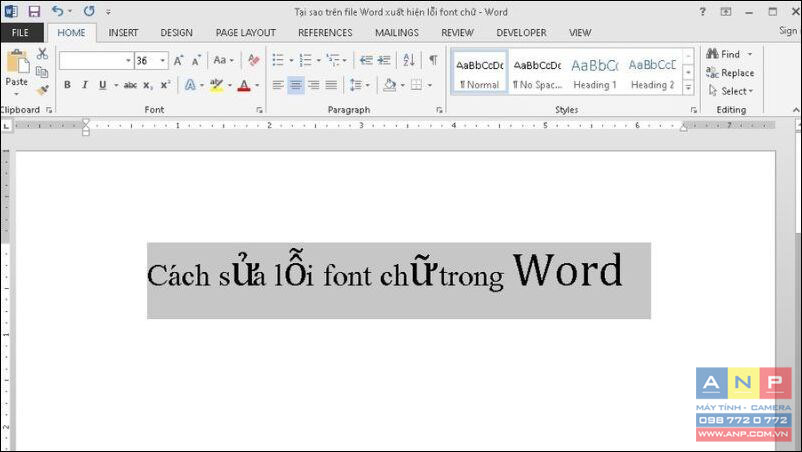Click the Cut scissors icon
The height and width of the screenshot is (452, 802).
(x=42, y=54)
